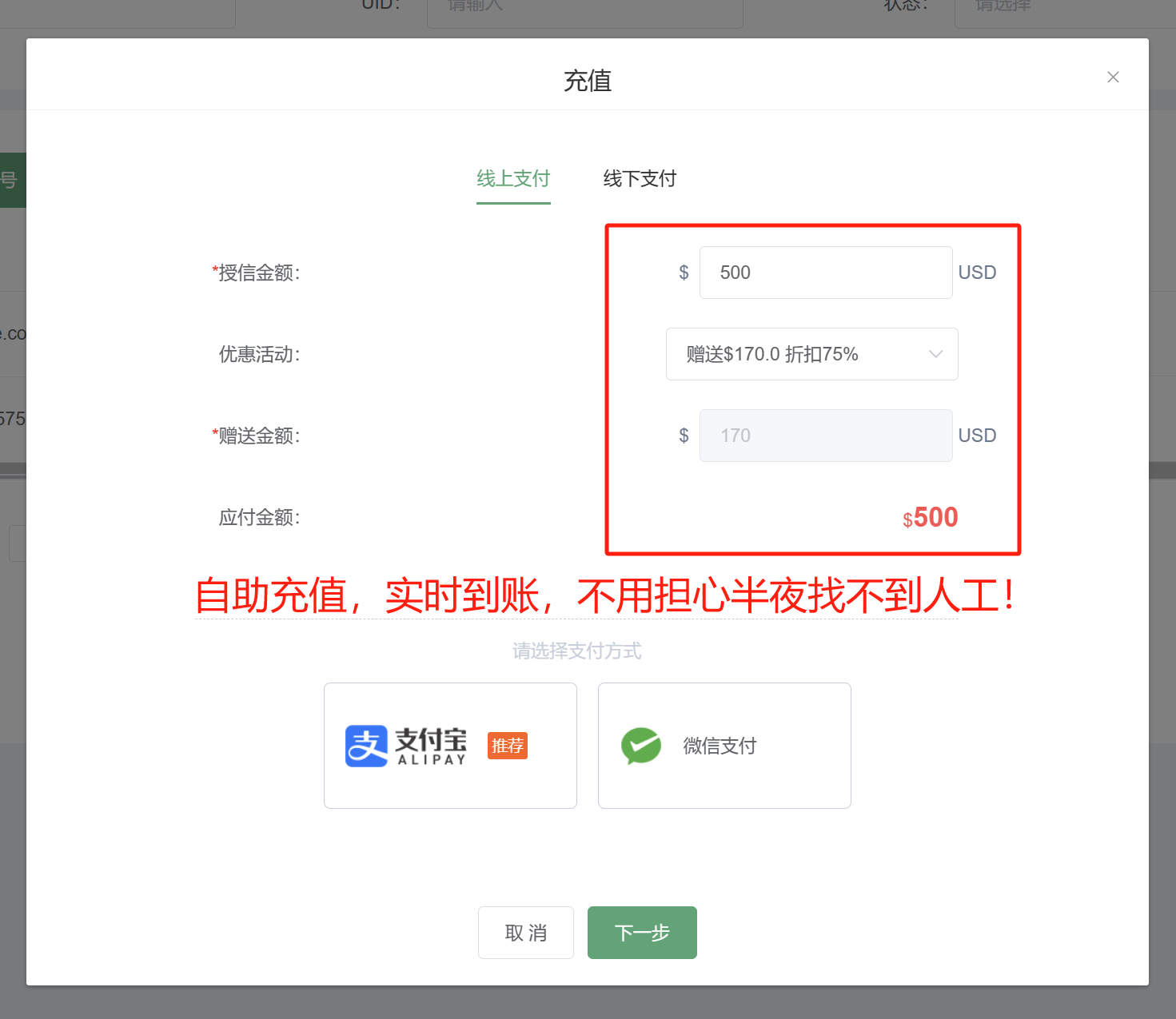Click the dollar sign before the 授信金额 field
Screen dimensions: 1176x1019
(x=684, y=273)
